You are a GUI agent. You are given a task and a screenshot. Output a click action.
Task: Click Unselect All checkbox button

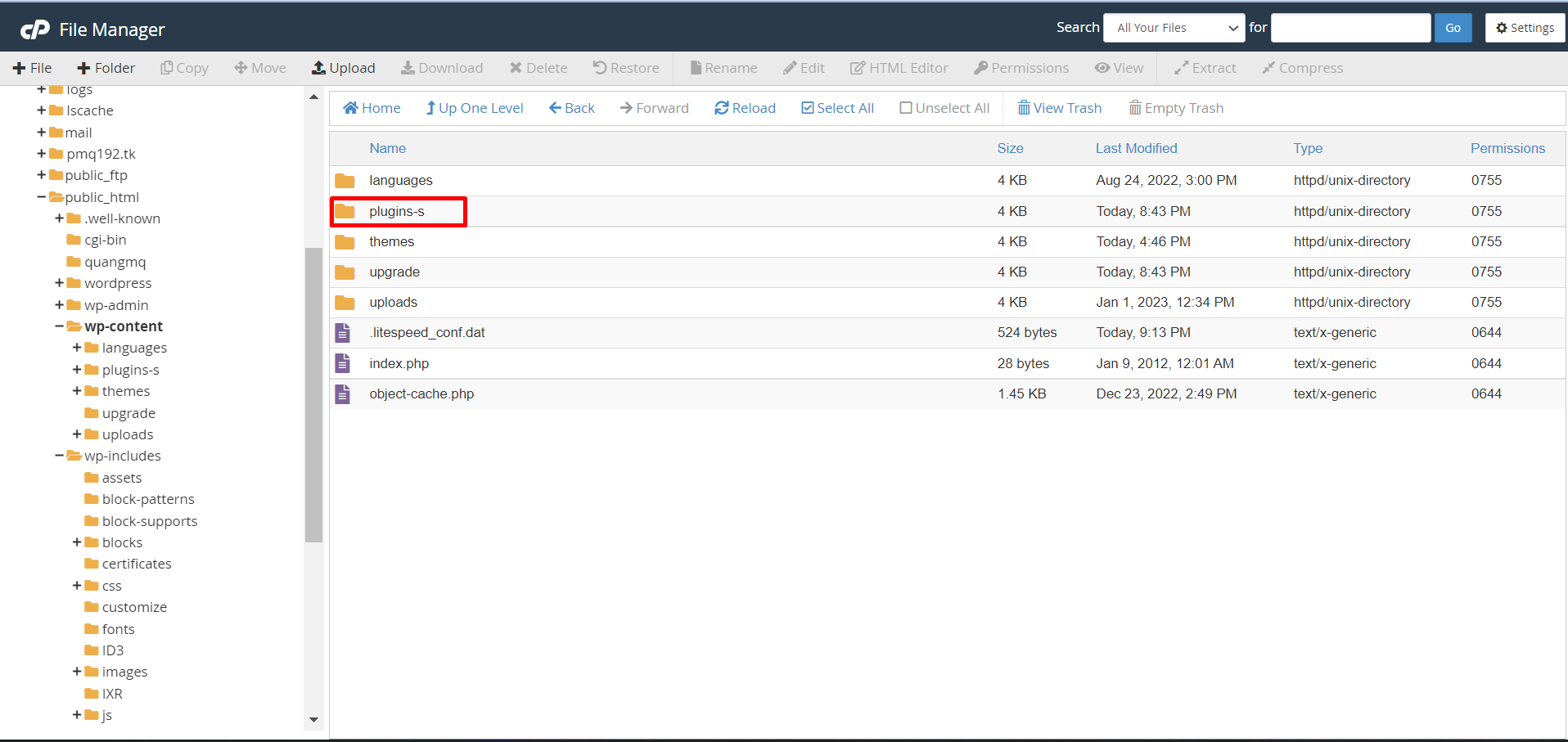coord(944,108)
